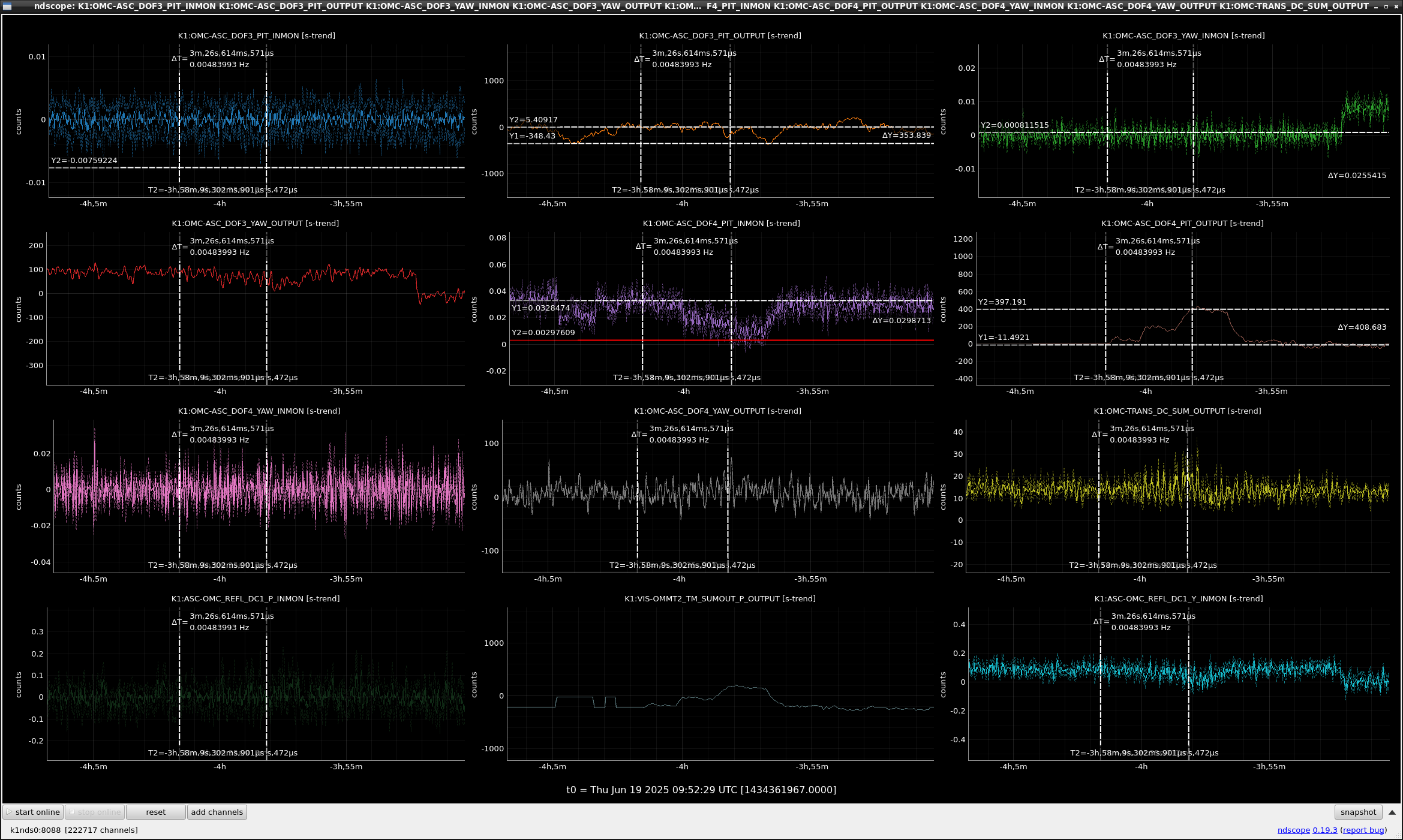Screen dimensions: 1403x840
Task: Select the K1:OMC-ASC_DOF4_PIT_OUTPUT plot title
Action: click(1182, 223)
